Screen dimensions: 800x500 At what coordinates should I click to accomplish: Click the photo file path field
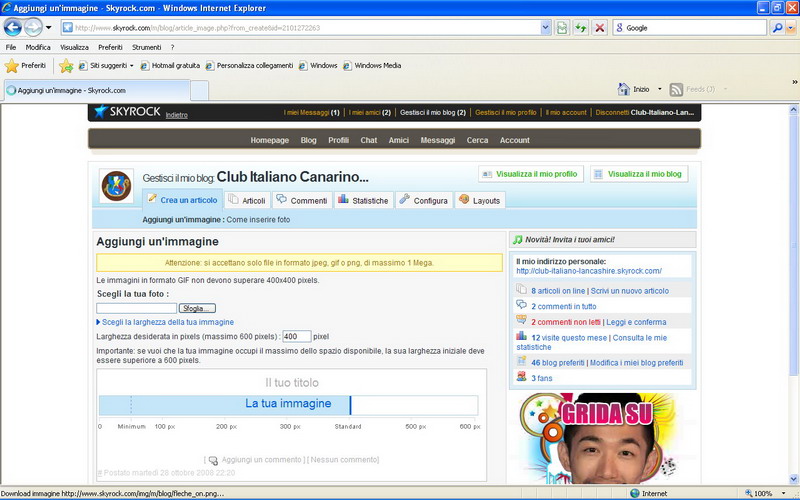pos(137,308)
